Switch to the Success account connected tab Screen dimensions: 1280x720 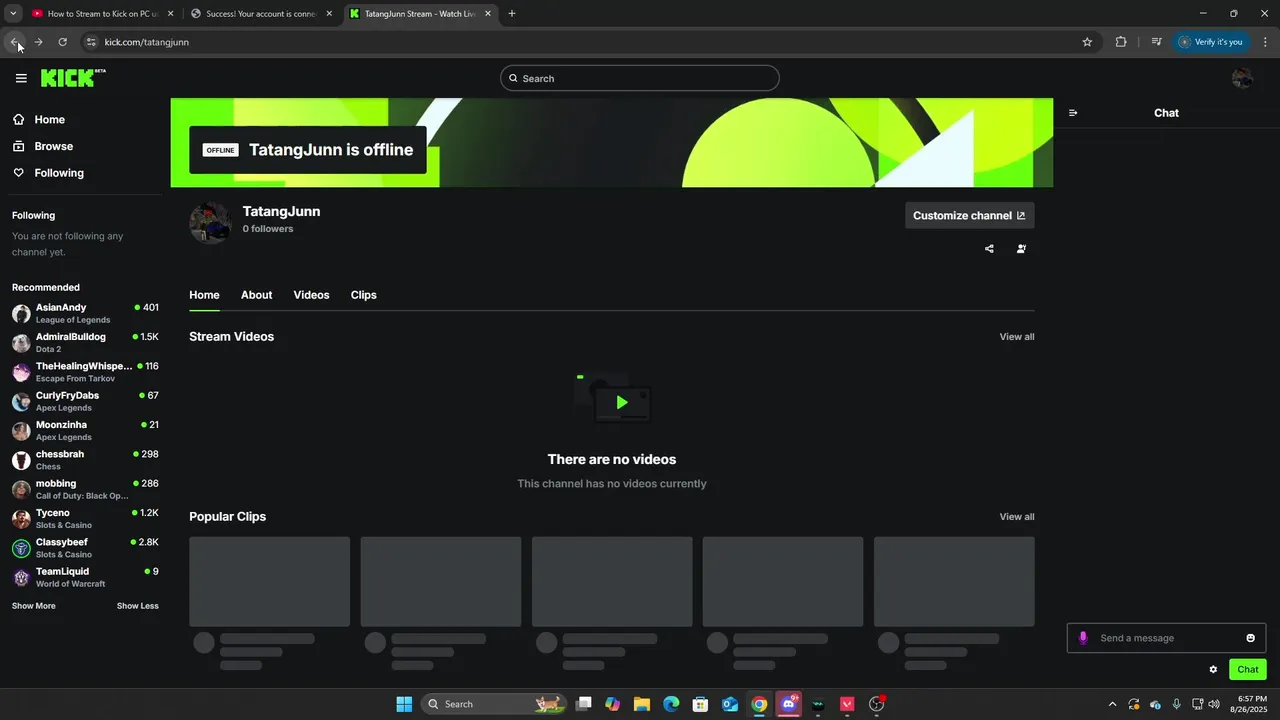[261, 14]
